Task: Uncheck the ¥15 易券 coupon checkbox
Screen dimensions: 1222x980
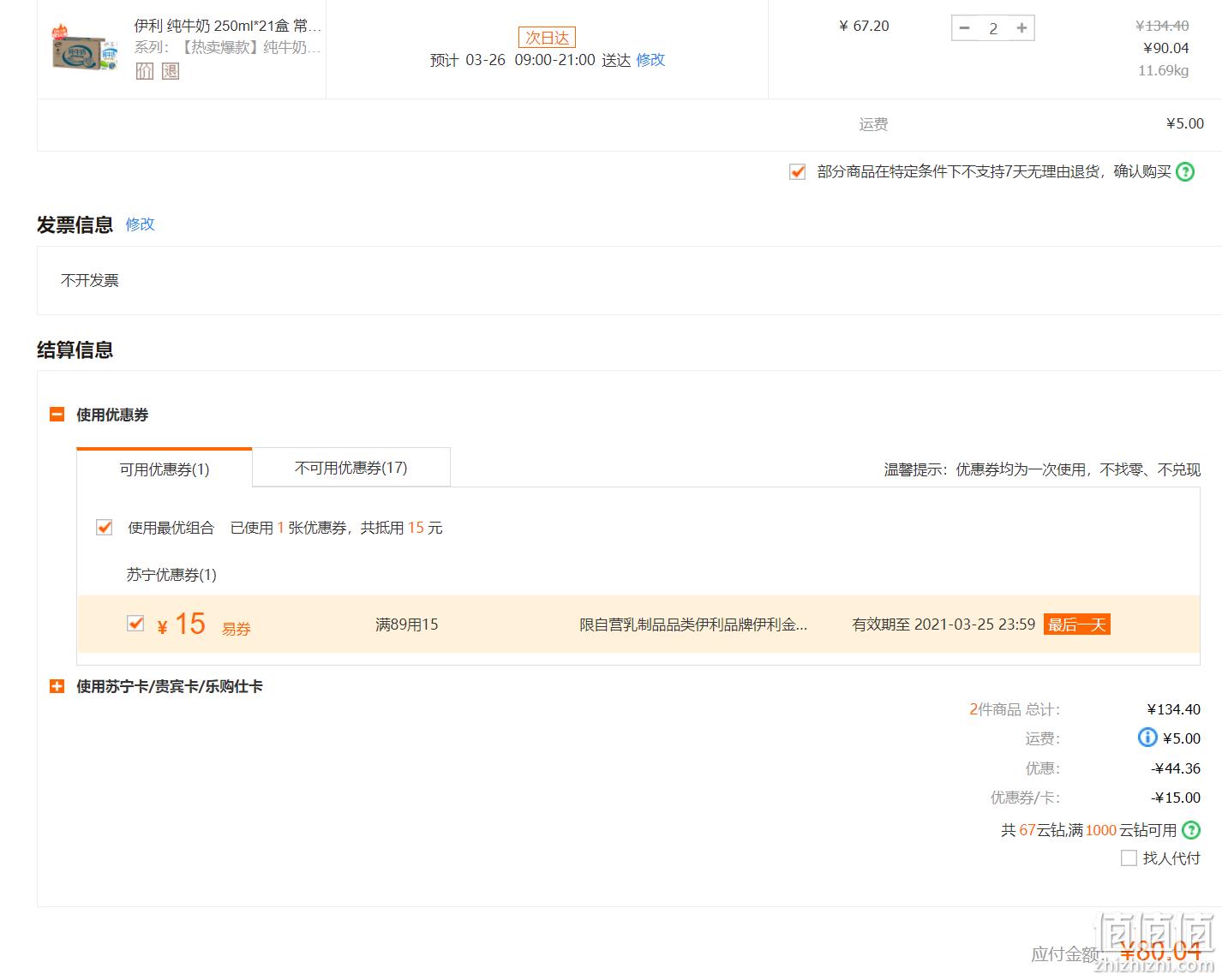Action: 135,623
